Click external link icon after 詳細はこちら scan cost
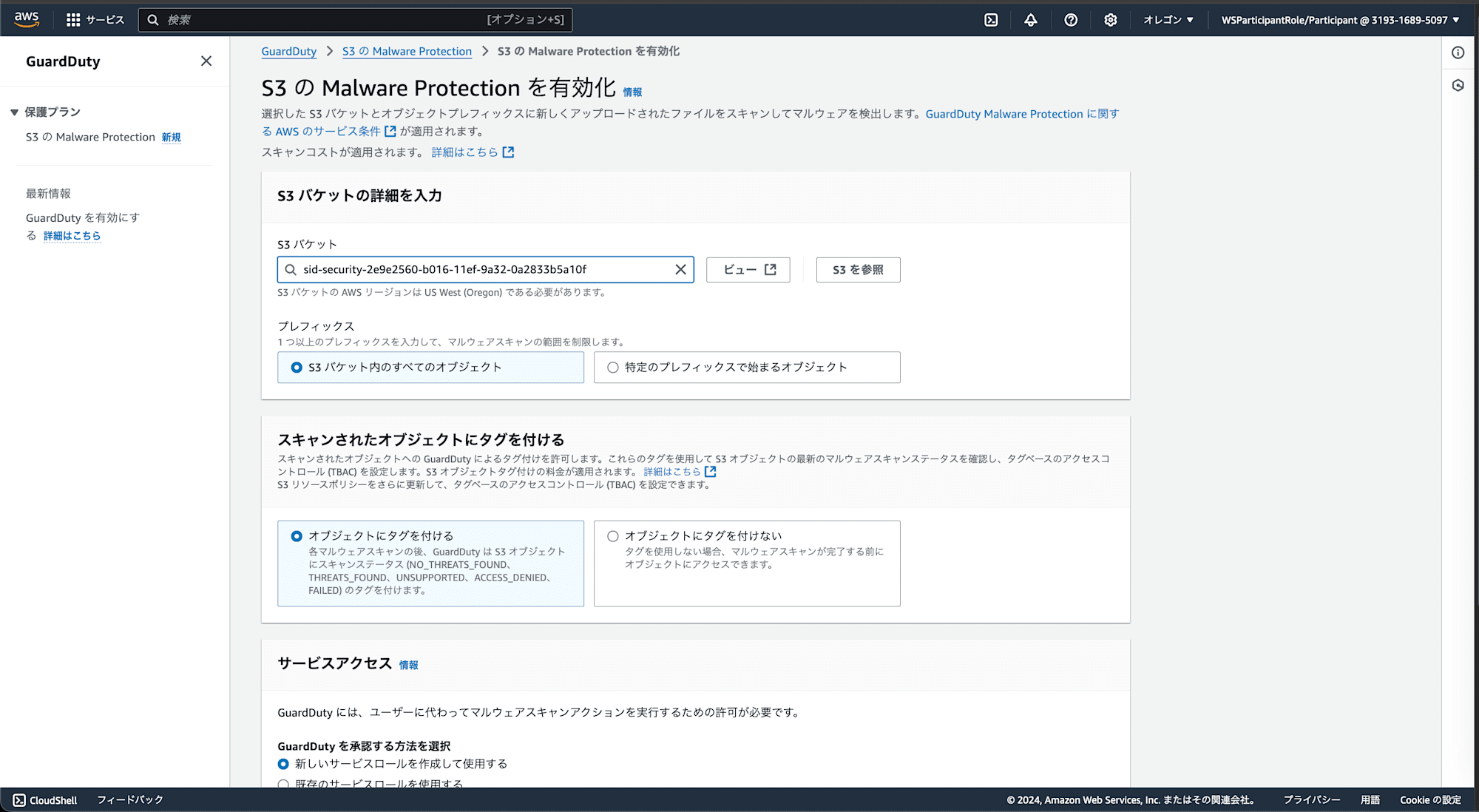The height and width of the screenshot is (812, 1479). tap(508, 152)
